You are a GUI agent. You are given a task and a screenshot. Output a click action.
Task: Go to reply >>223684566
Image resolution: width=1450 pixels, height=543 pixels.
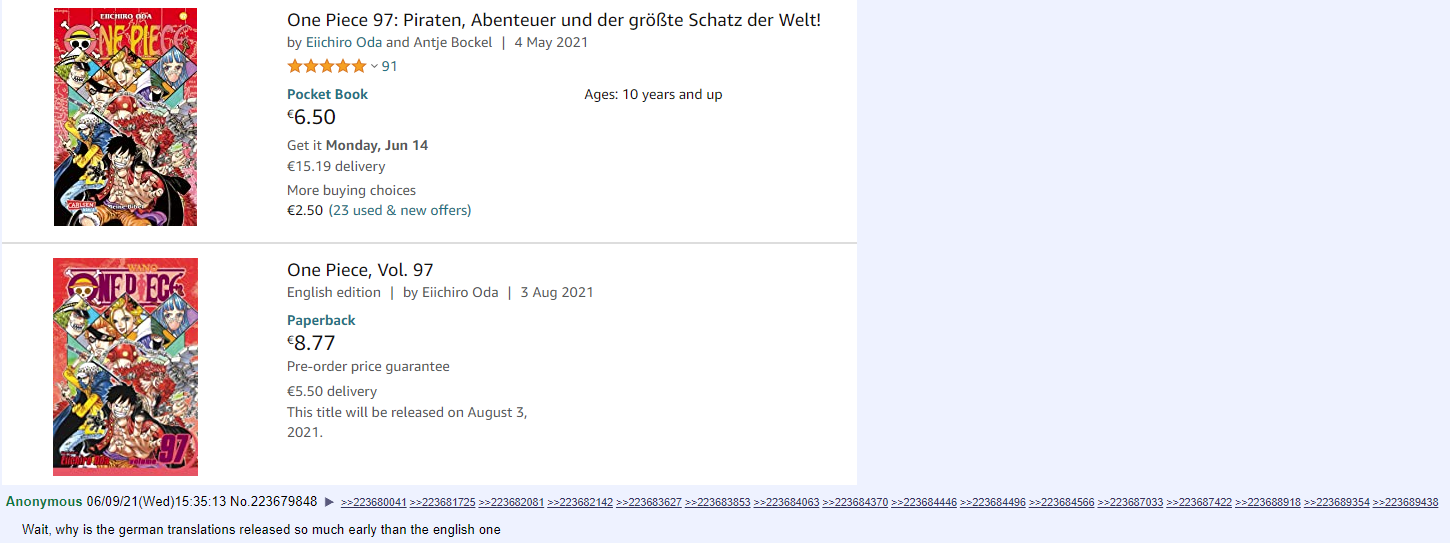tap(1062, 503)
